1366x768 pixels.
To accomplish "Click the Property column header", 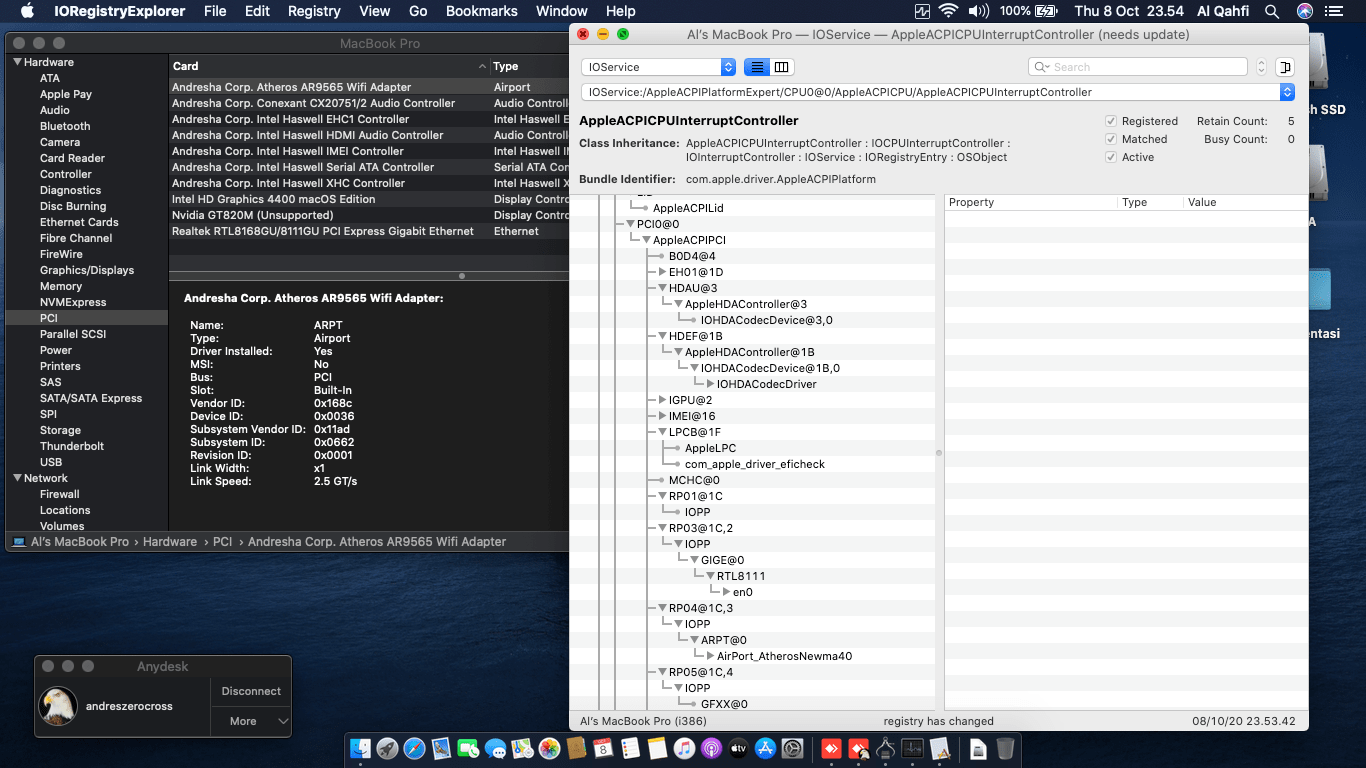I will (x=1031, y=202).
